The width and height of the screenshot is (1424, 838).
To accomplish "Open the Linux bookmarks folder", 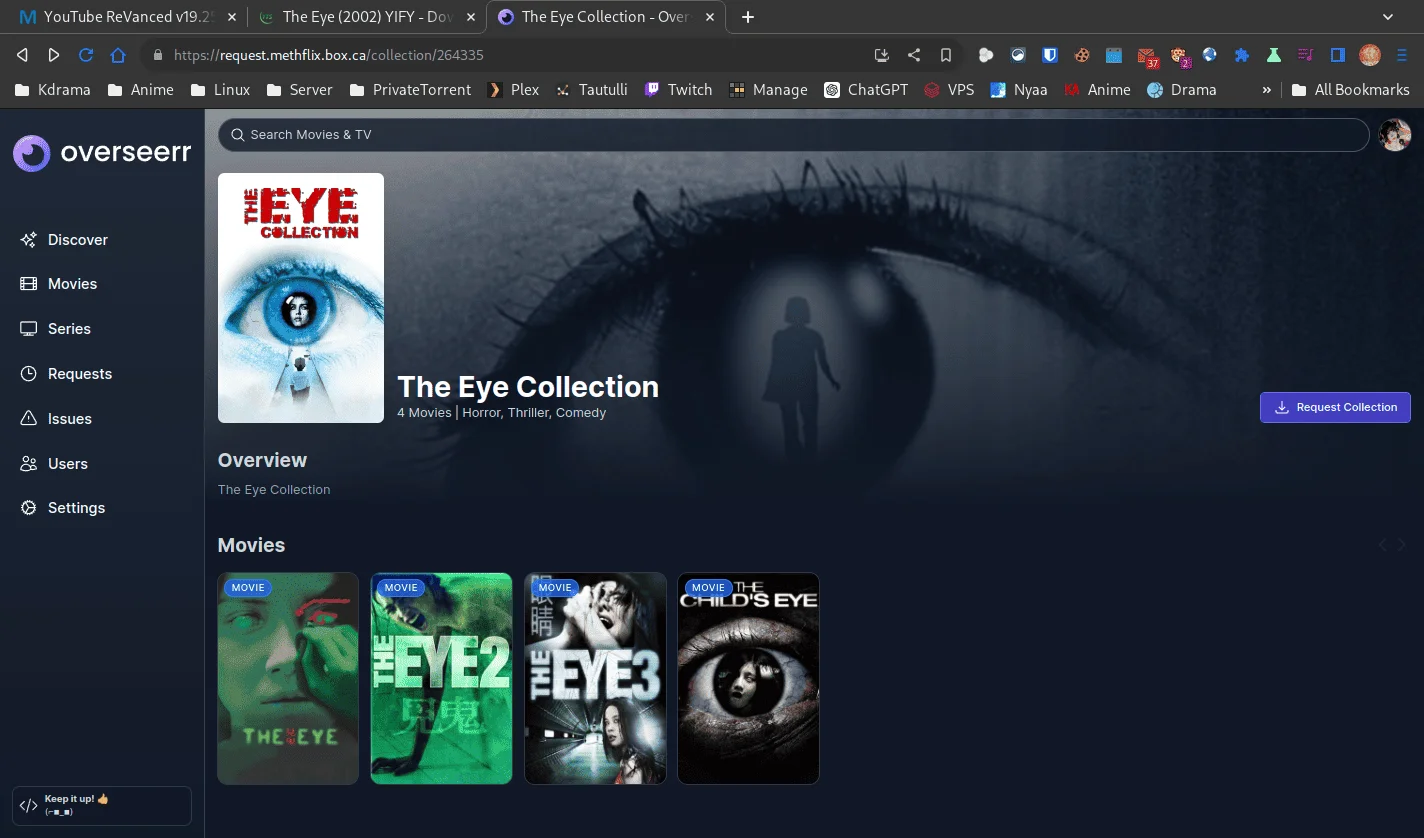I will coord(220,90).
